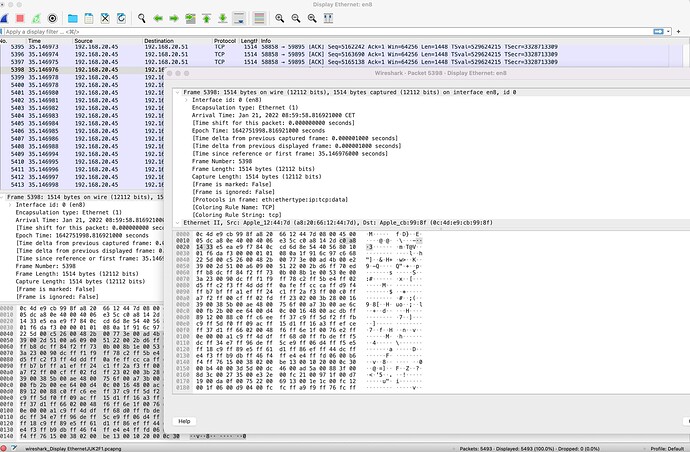
Task: Close this capture file via the X document icon
Action: click(x=105, y=18)
